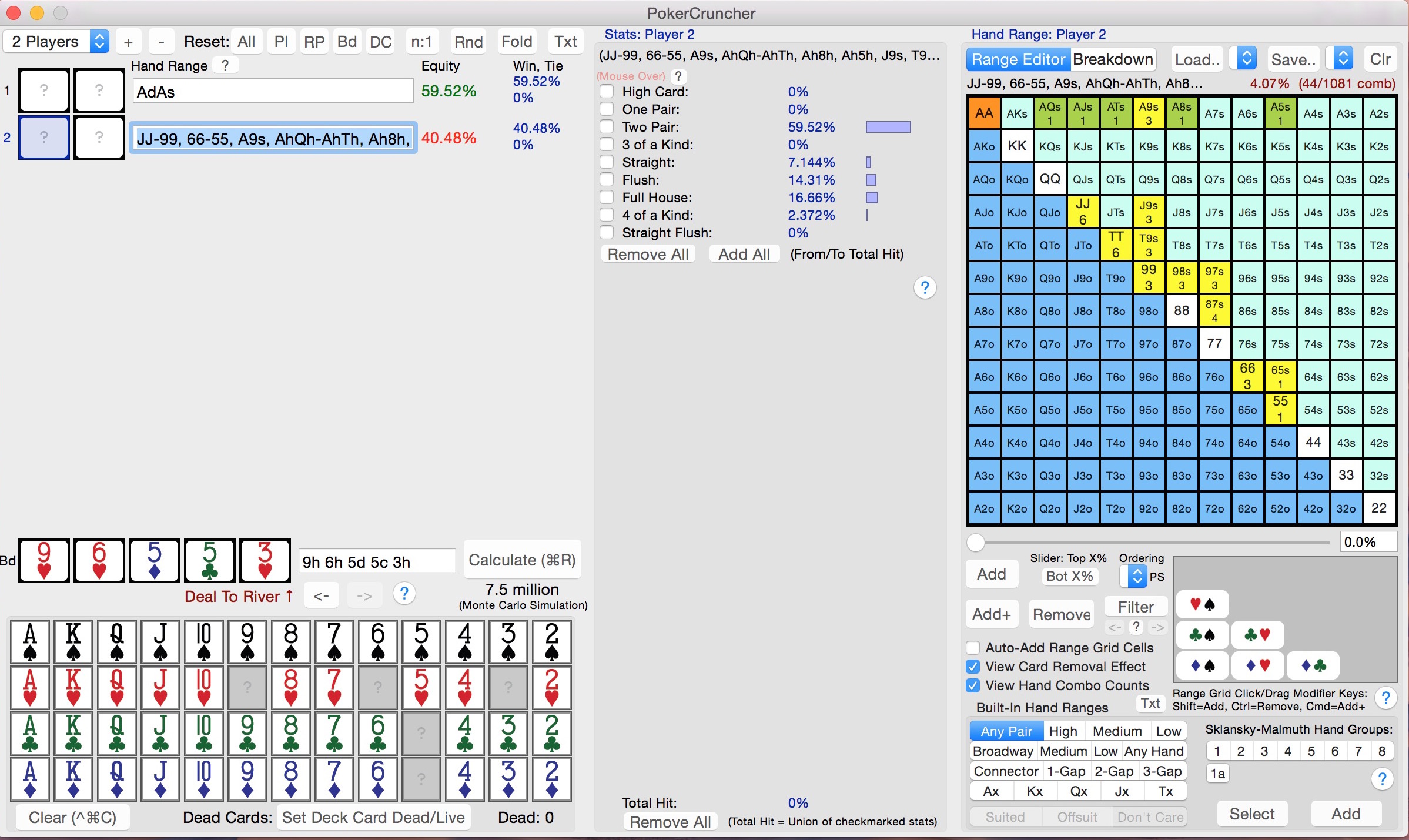Select the 5 of diamonds board card
The image size is (1409, 840).
pos(155,561)
